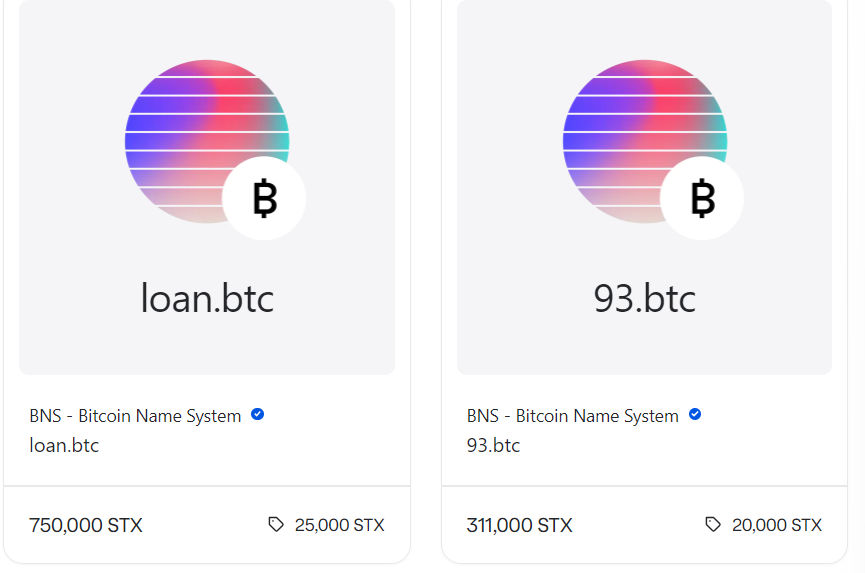The image size is (865, 573).
Task: Click the price tag icon next to 25,000 STX
Action: [x=276, y=524]
